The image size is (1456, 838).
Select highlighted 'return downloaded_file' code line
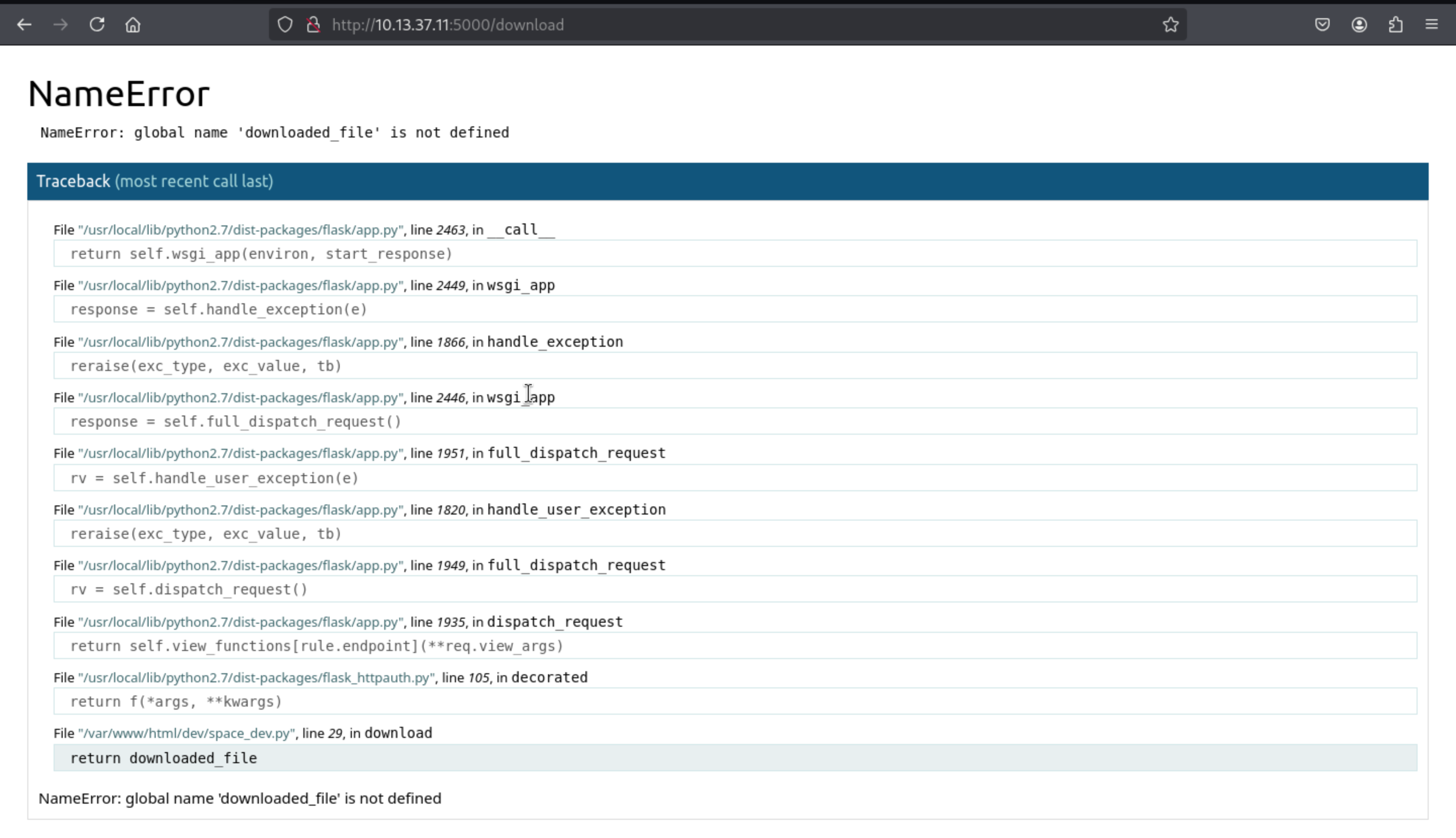point(735,759)
